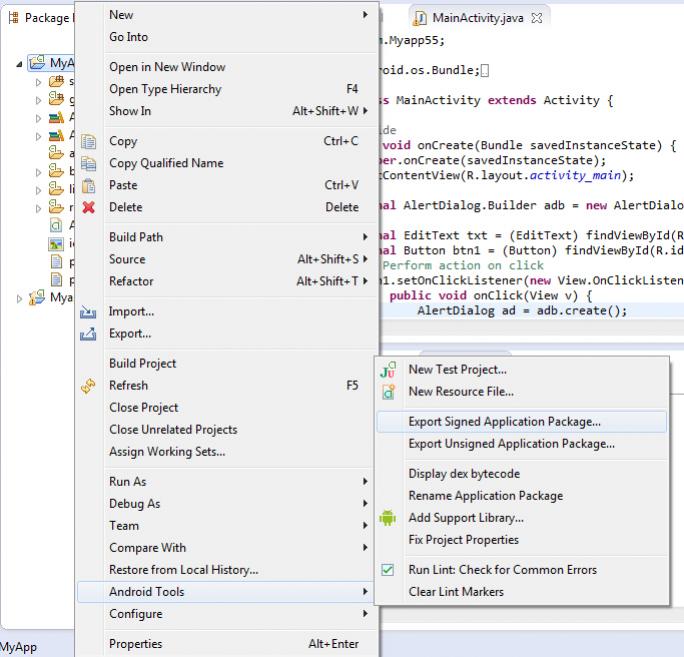Screen dimensions: 684x657
Task: Expand folded imports marker after Bundle
Action: (485, 71)
